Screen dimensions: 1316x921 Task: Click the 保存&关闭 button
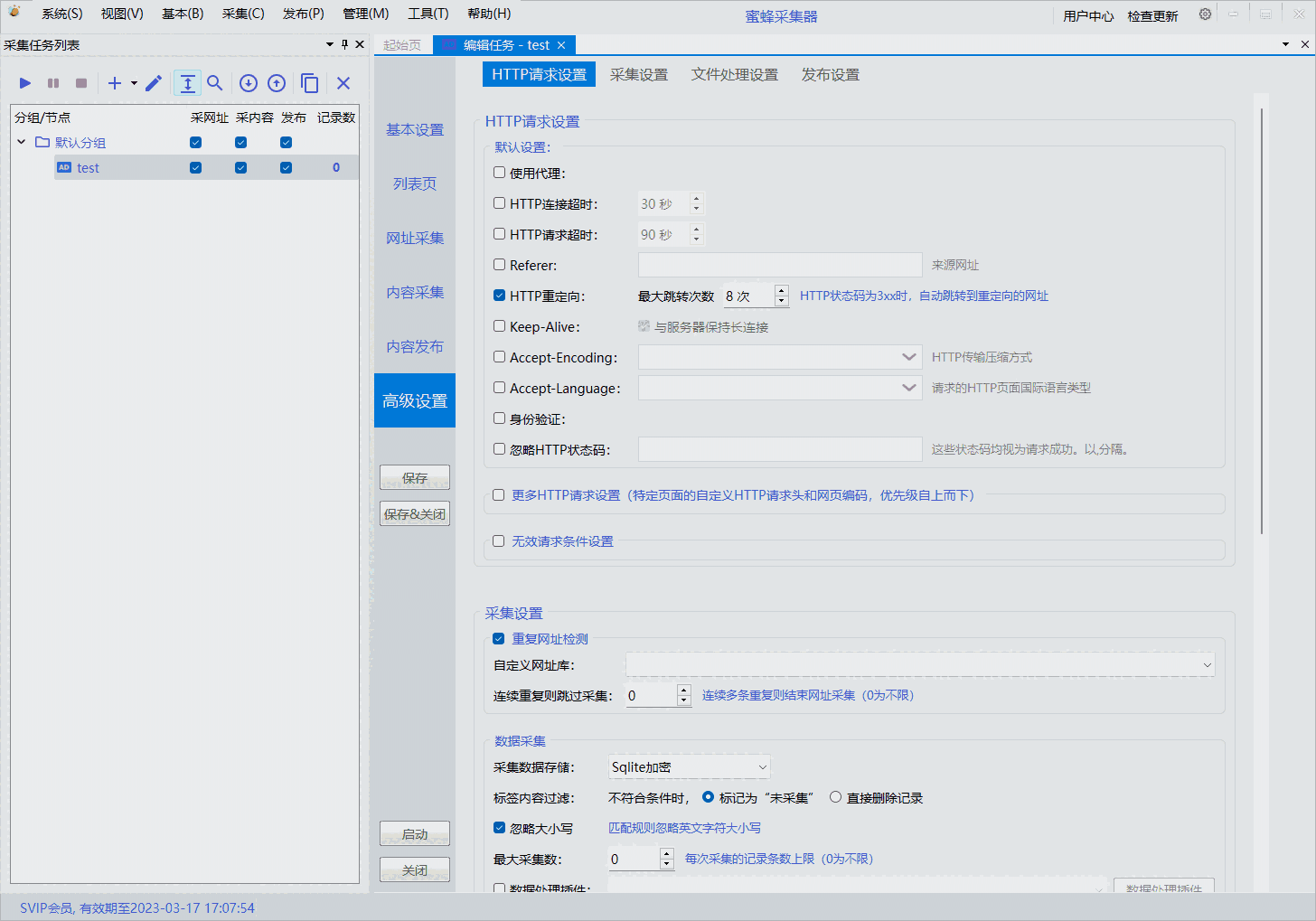click(x=414, y=513)
